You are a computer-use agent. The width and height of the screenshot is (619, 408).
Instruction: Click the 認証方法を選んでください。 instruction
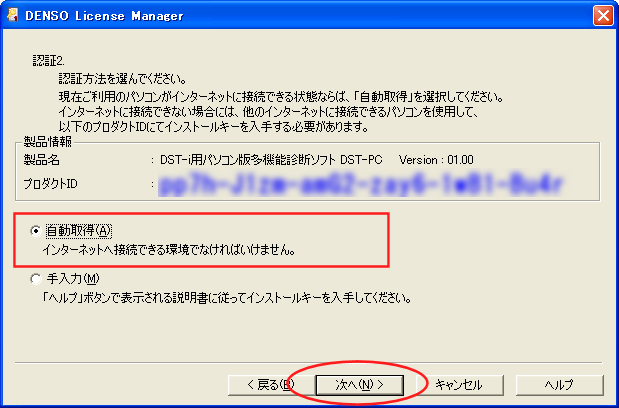[x=123, y=79]
